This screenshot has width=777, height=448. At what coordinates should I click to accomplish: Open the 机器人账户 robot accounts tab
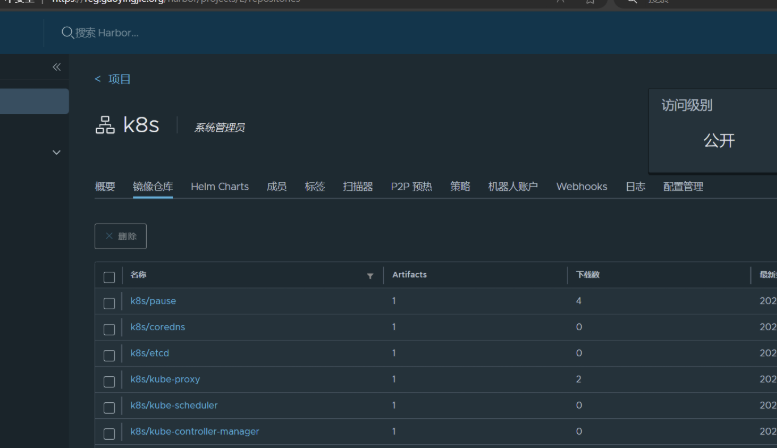click(513, 186)
